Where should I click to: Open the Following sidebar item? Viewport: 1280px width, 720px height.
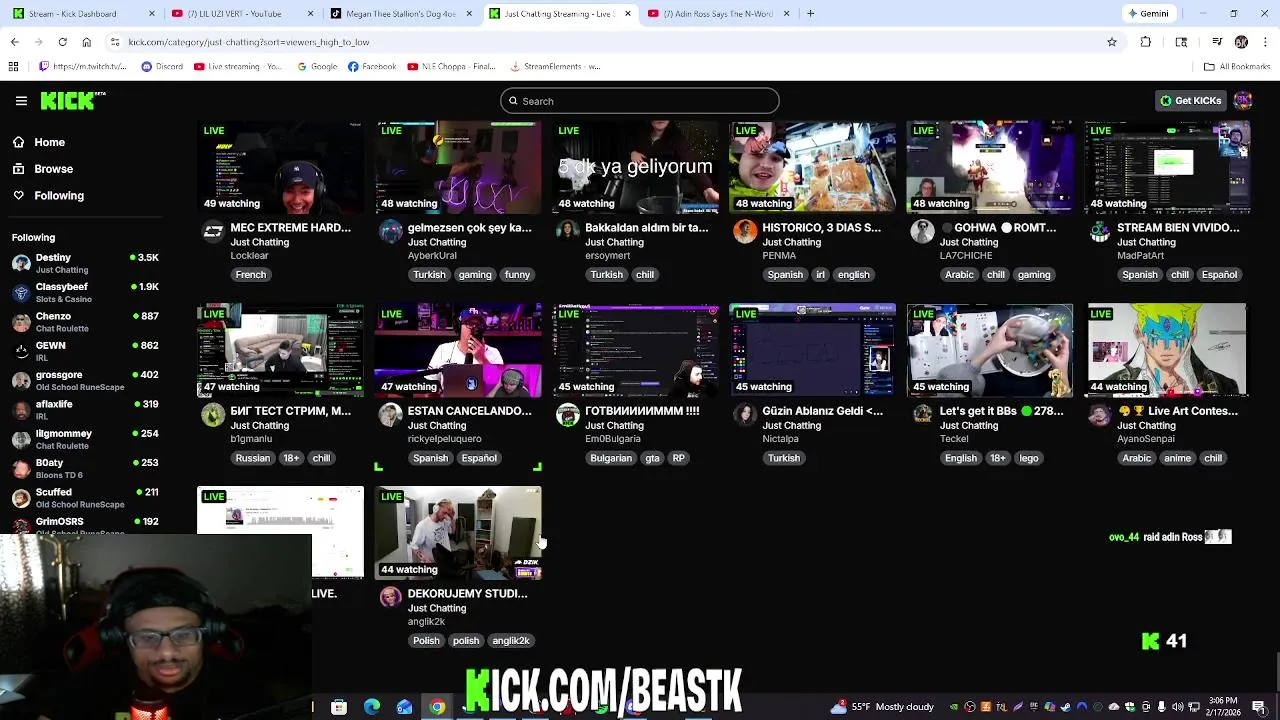59,196
